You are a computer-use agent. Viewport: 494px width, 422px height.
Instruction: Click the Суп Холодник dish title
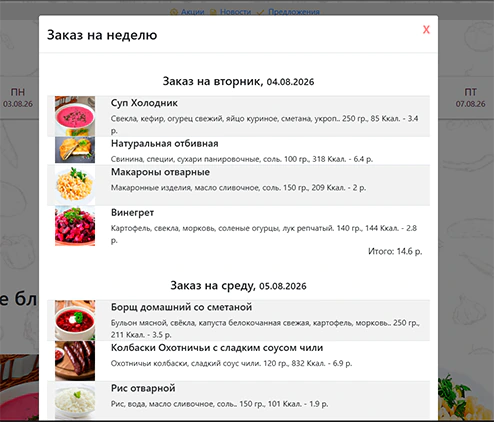tap(144, 103)
